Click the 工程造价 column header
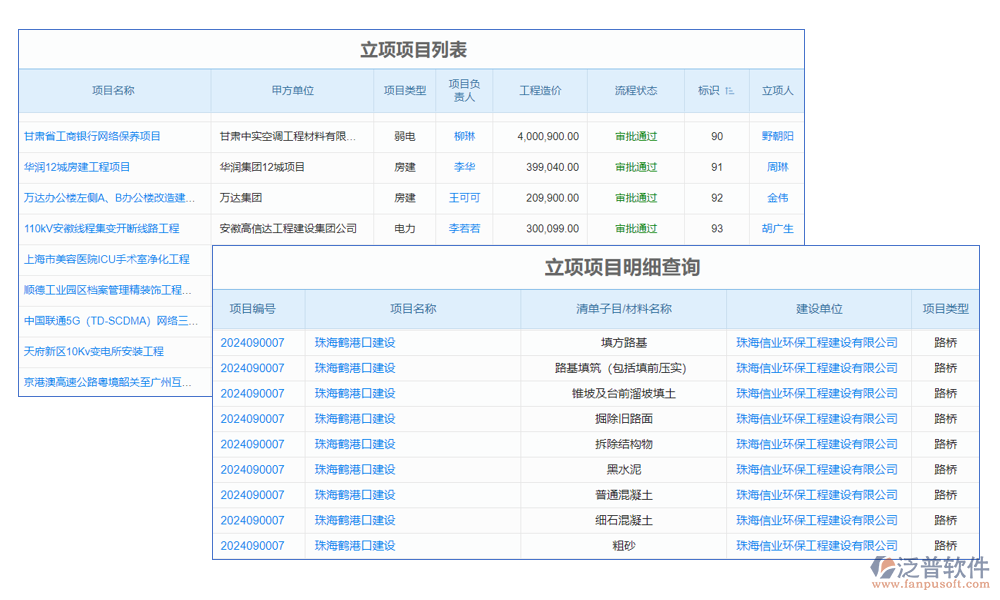The width and height of the screenshot is (1000, 600). [540, 91]
